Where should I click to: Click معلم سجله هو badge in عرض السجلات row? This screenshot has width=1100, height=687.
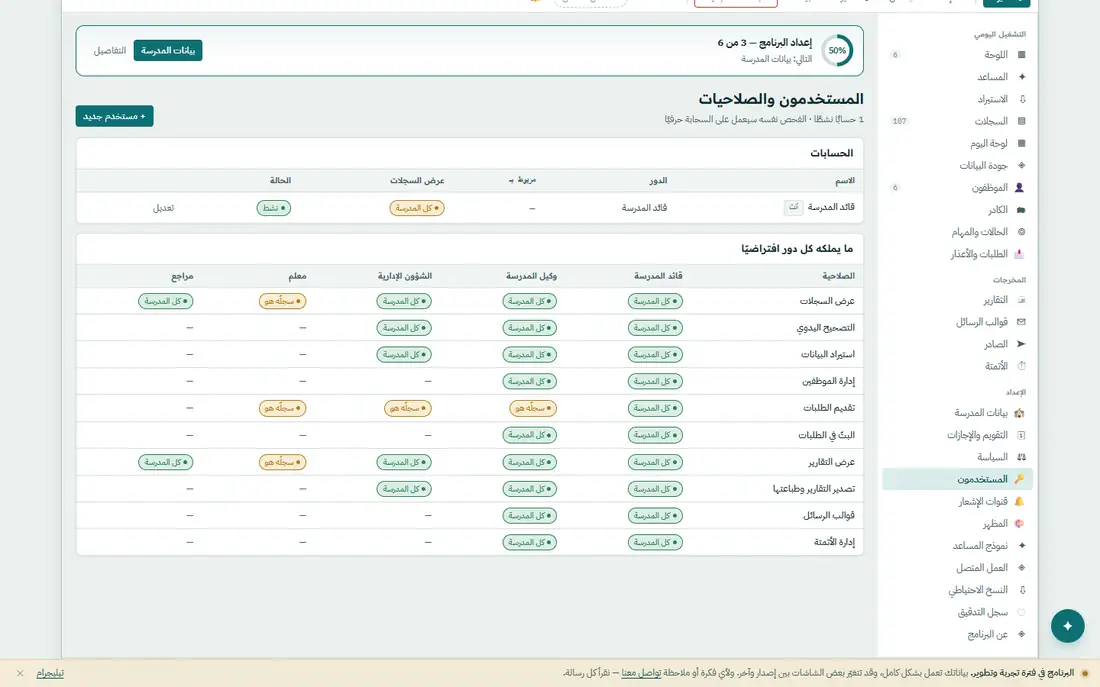[x=282, y=301]
